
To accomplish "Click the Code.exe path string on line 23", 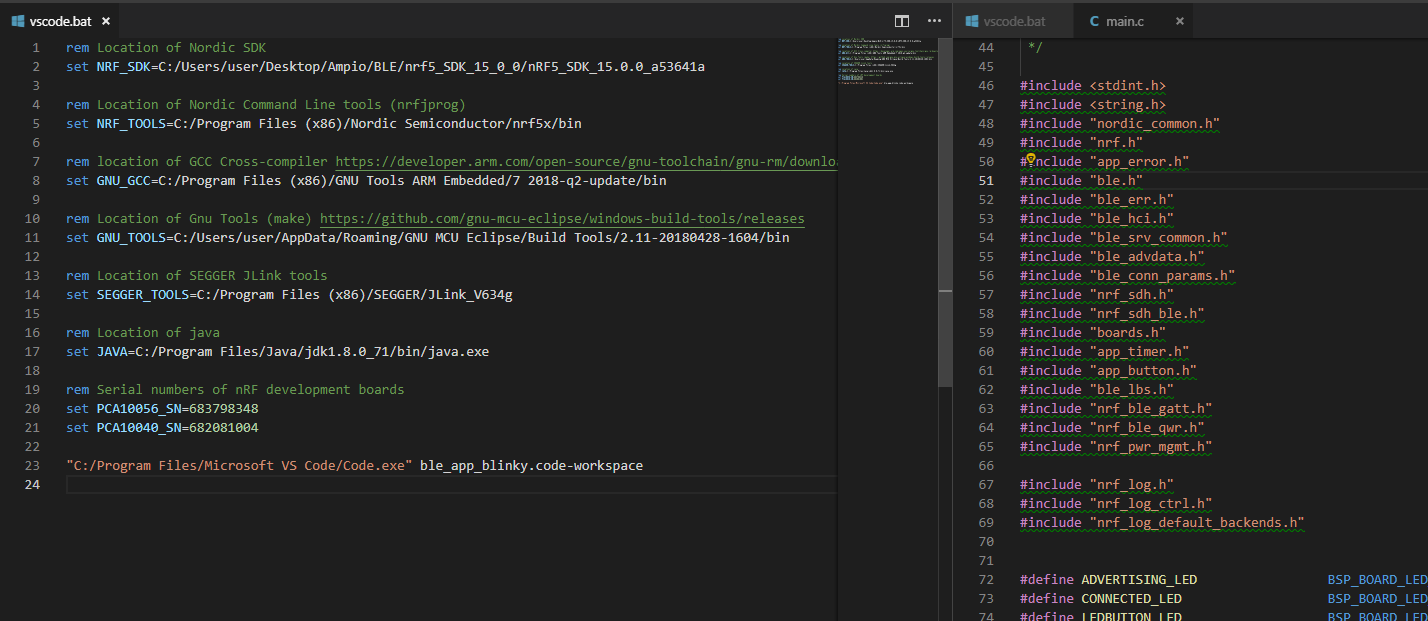I will [239, 465].
